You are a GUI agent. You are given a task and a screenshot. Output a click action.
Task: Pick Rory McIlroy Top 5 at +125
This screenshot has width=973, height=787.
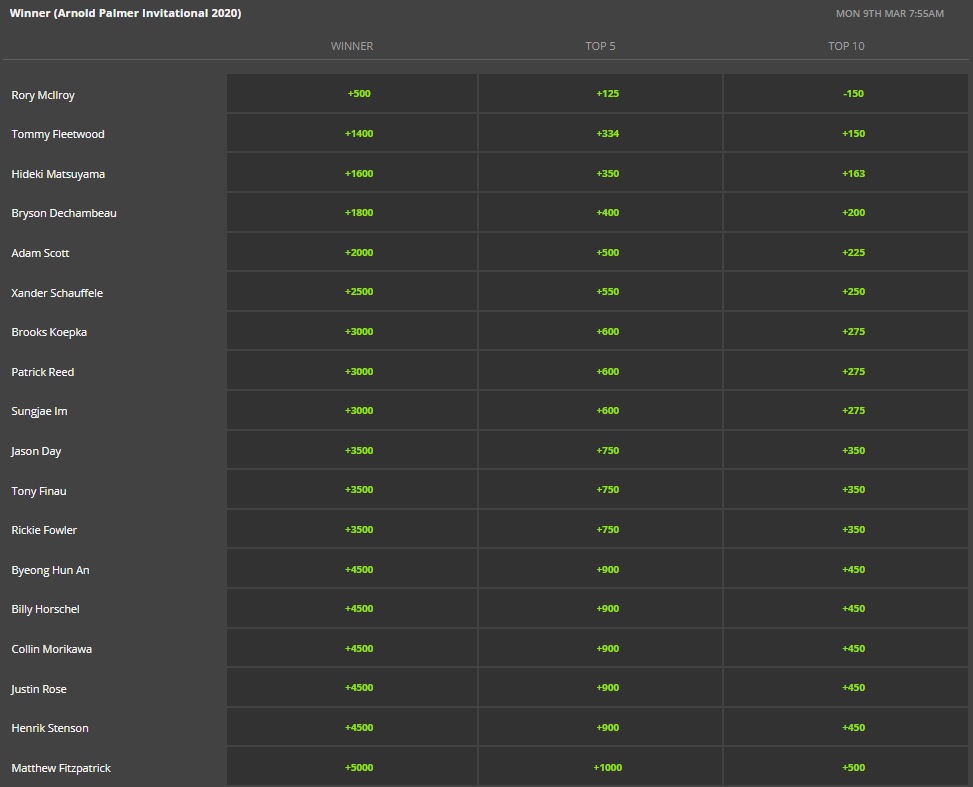click(x=600, y=94)
